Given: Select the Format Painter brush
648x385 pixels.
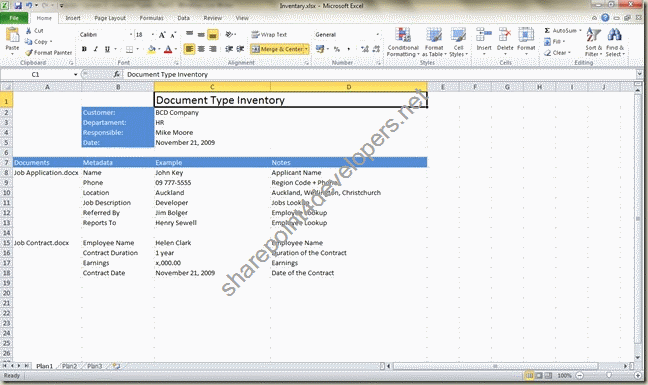Looking at the screenshot, I should click(29, 52).
